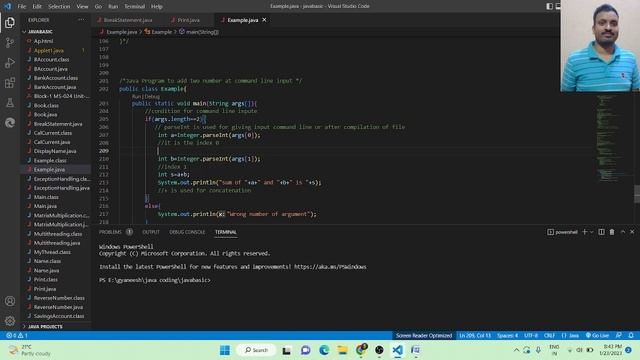The height and width of the screenshot is (360, 640).
Task: Click Ln 209, Col line position indicator
Action: coord(475,335)
